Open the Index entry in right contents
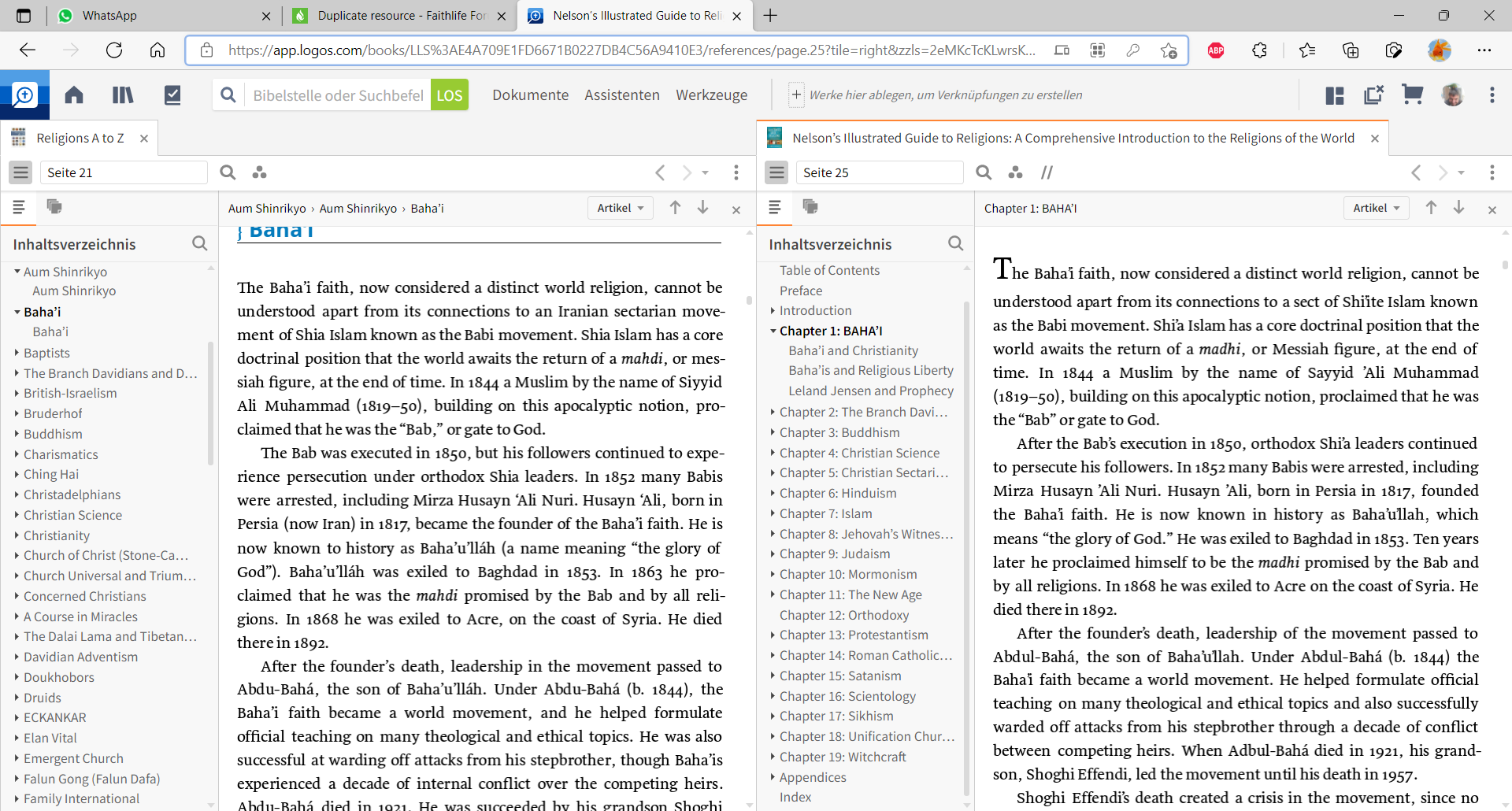Viewport: 1512px width, 811px height. point(795,797)
